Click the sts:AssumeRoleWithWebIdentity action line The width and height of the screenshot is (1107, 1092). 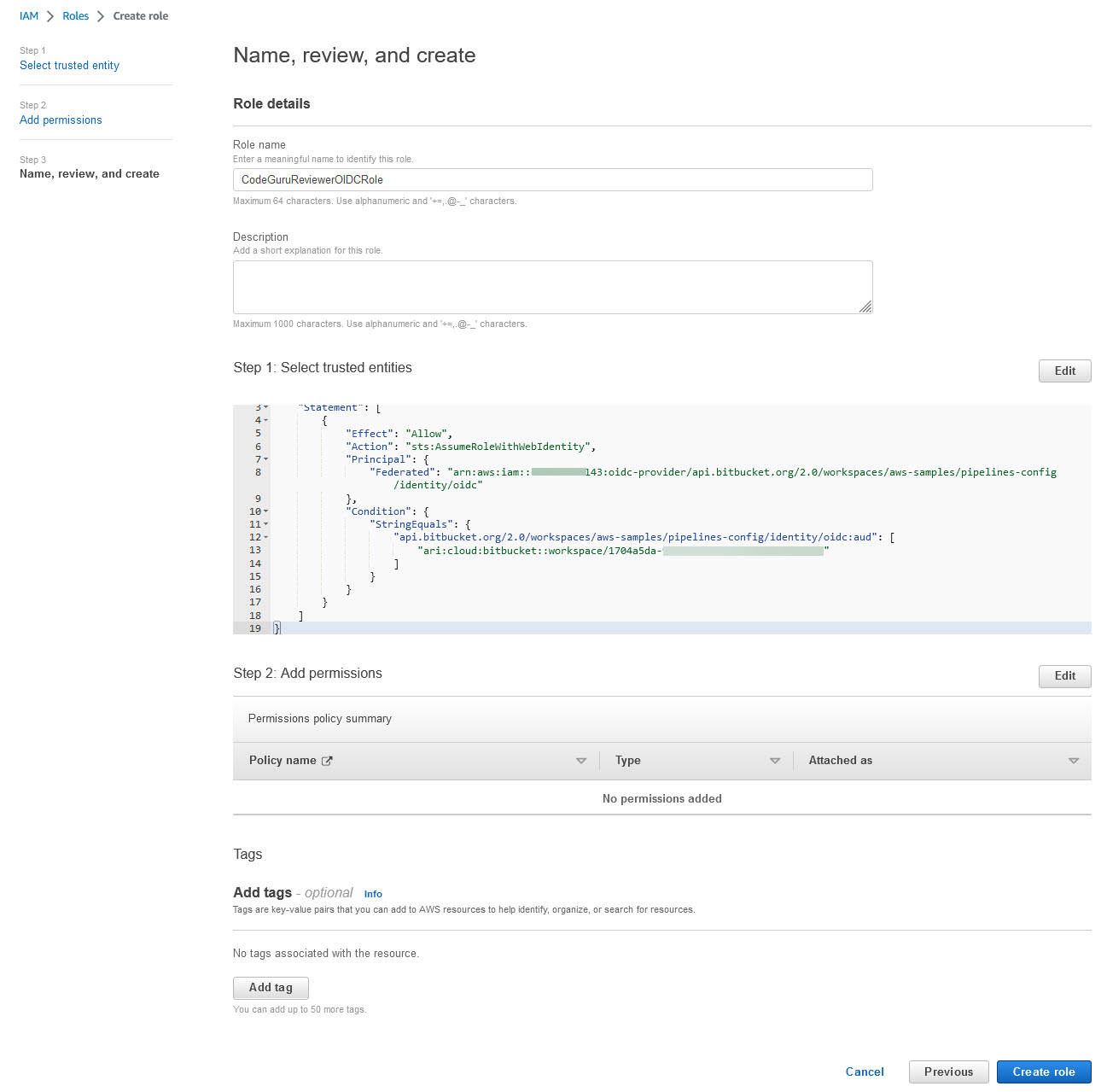(470, 447)
